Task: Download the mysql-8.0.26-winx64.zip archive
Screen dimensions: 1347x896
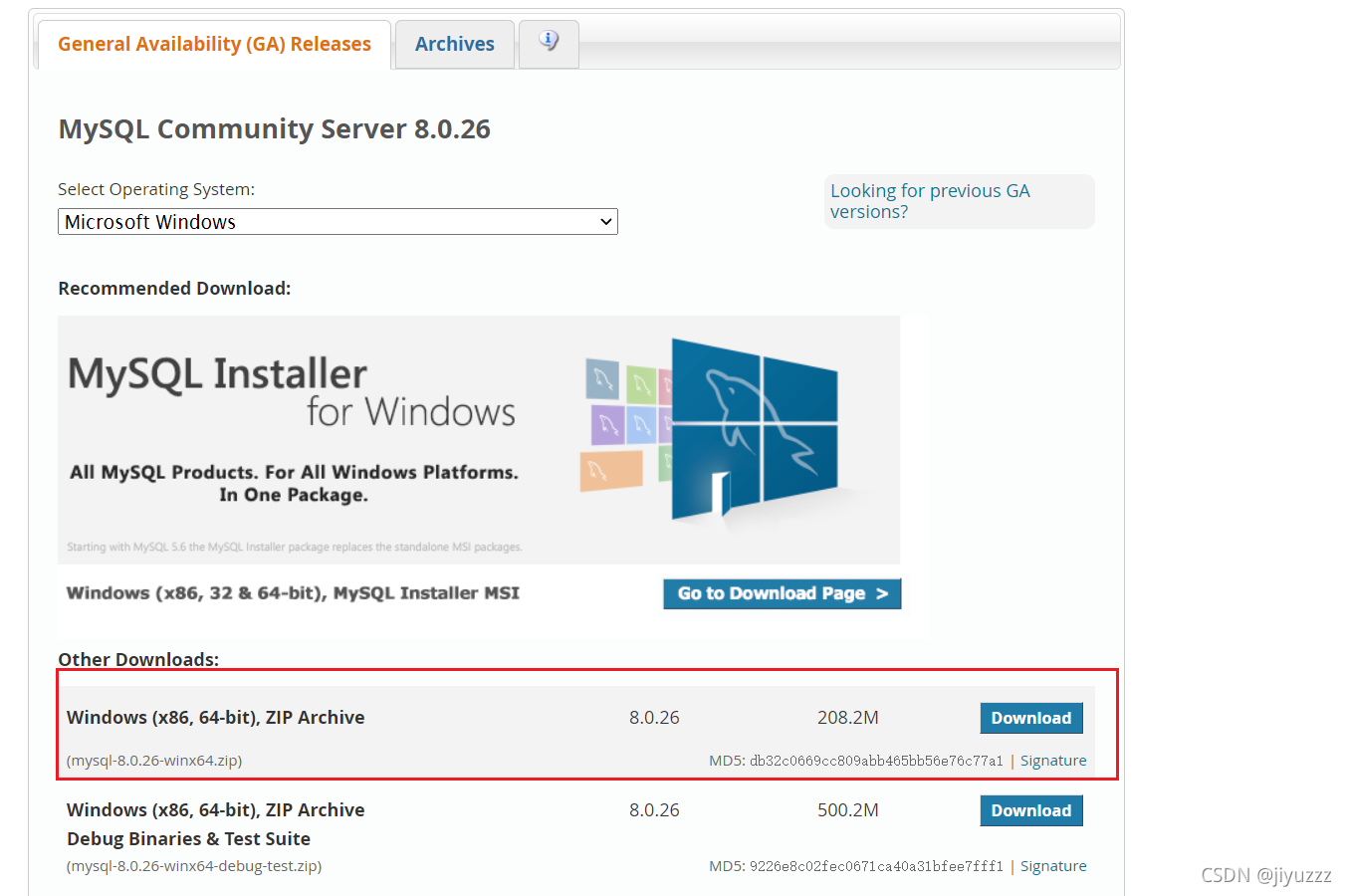Action: (x=1031, y=718)
